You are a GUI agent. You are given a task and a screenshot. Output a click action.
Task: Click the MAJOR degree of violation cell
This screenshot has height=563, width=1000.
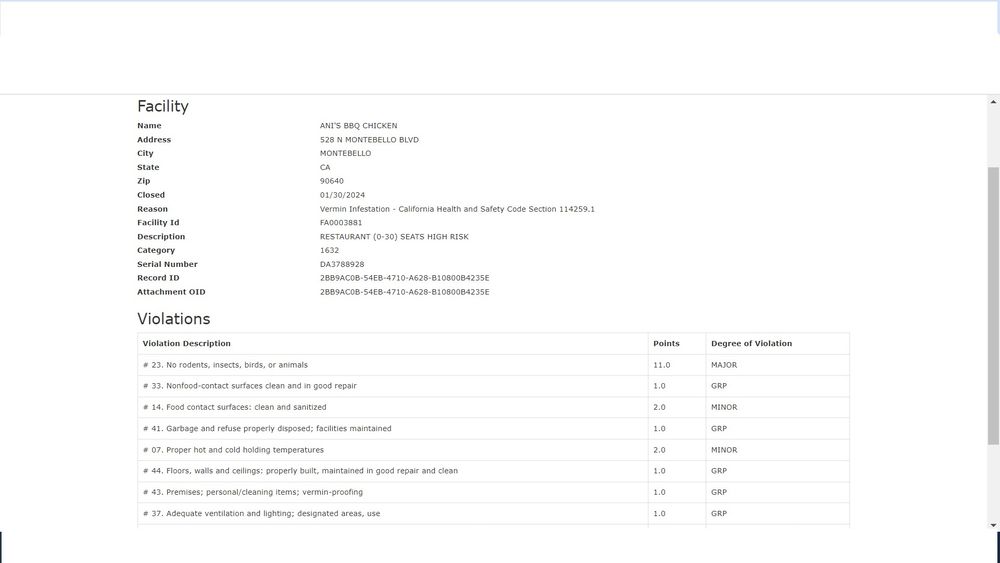724,365
